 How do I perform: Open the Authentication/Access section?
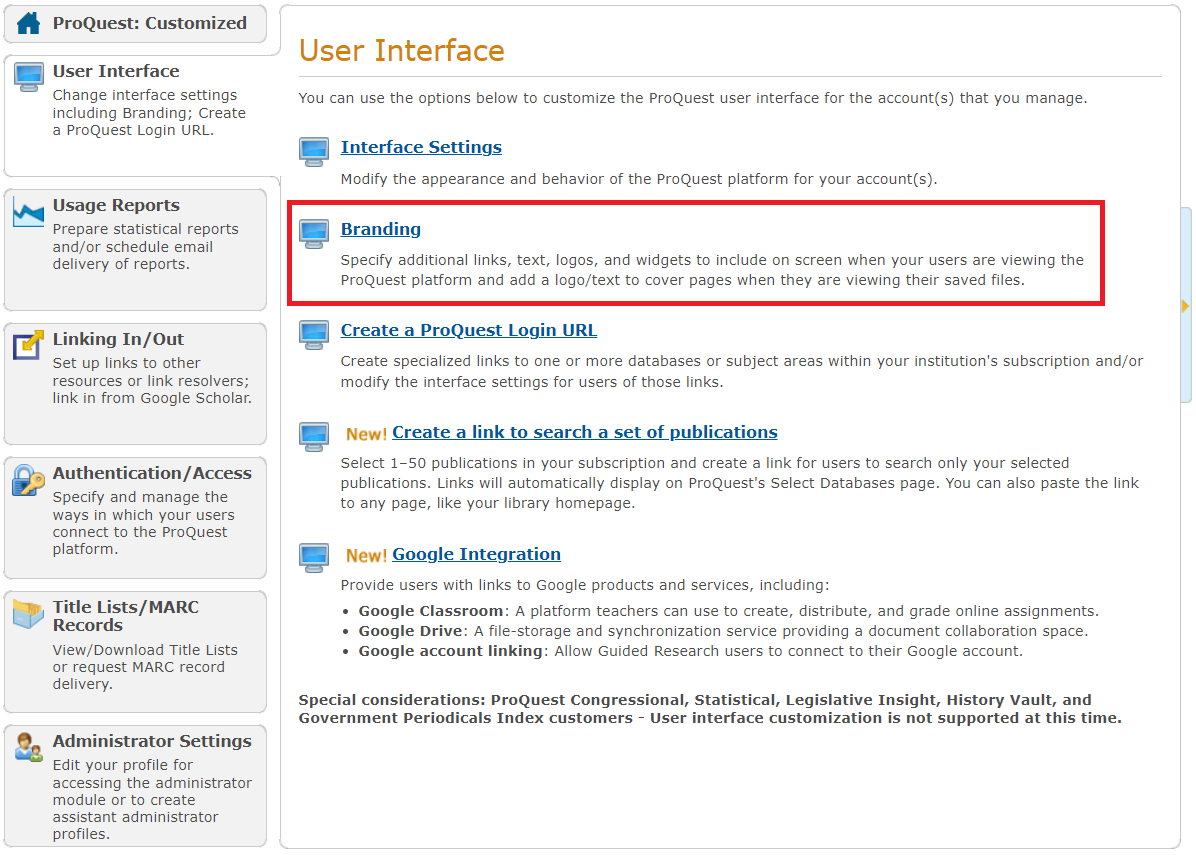pyautogui.click(x=135, y=518)
